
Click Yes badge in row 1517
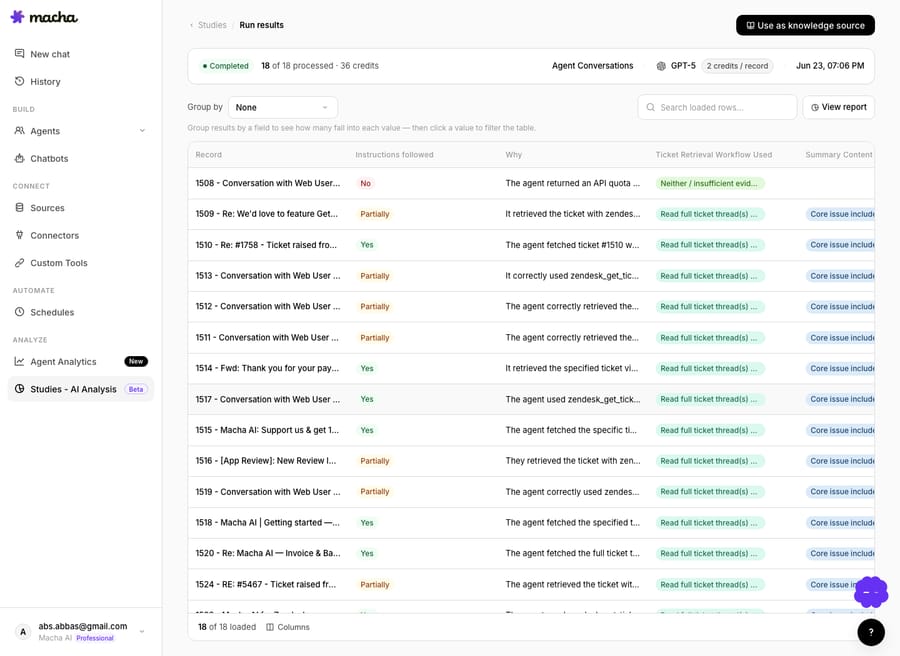pos(367,399)
